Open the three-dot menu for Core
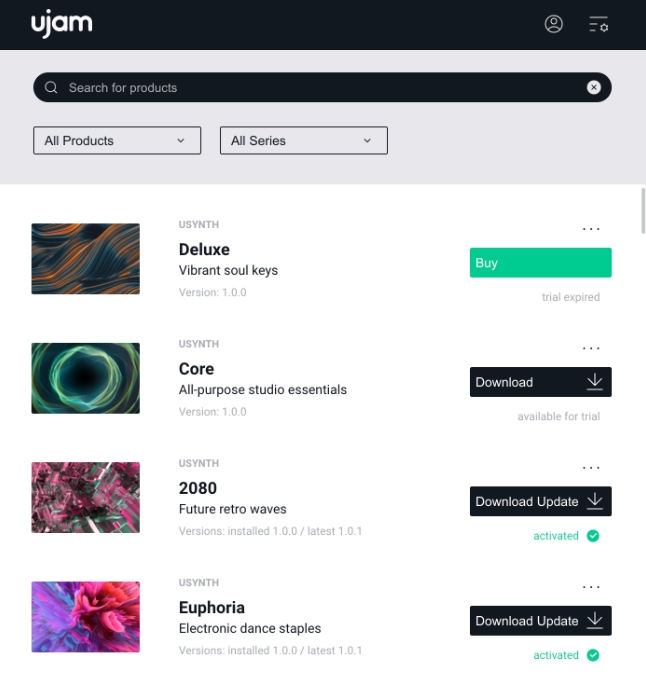 pyautogui.click(x=591, y=348)
